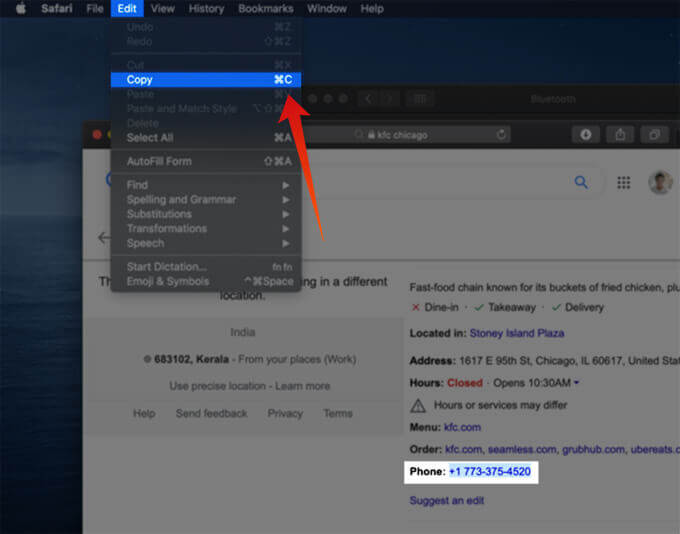This screenshot has height=534, width=680.
Task: Choose Start Dictation menu entry
Action: (206, 267)
